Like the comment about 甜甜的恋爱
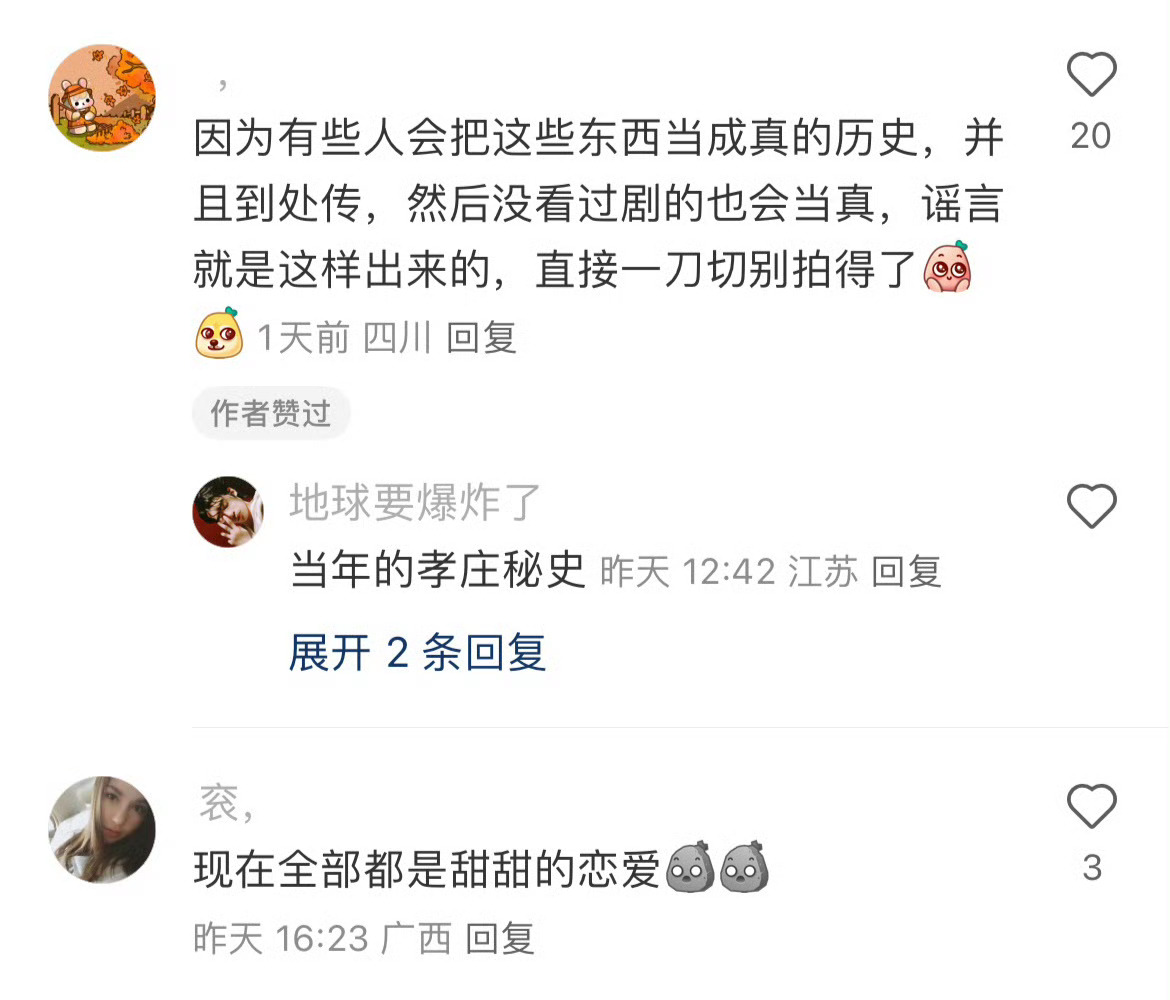The image size is (1170, 1000). click(1091, 806)
